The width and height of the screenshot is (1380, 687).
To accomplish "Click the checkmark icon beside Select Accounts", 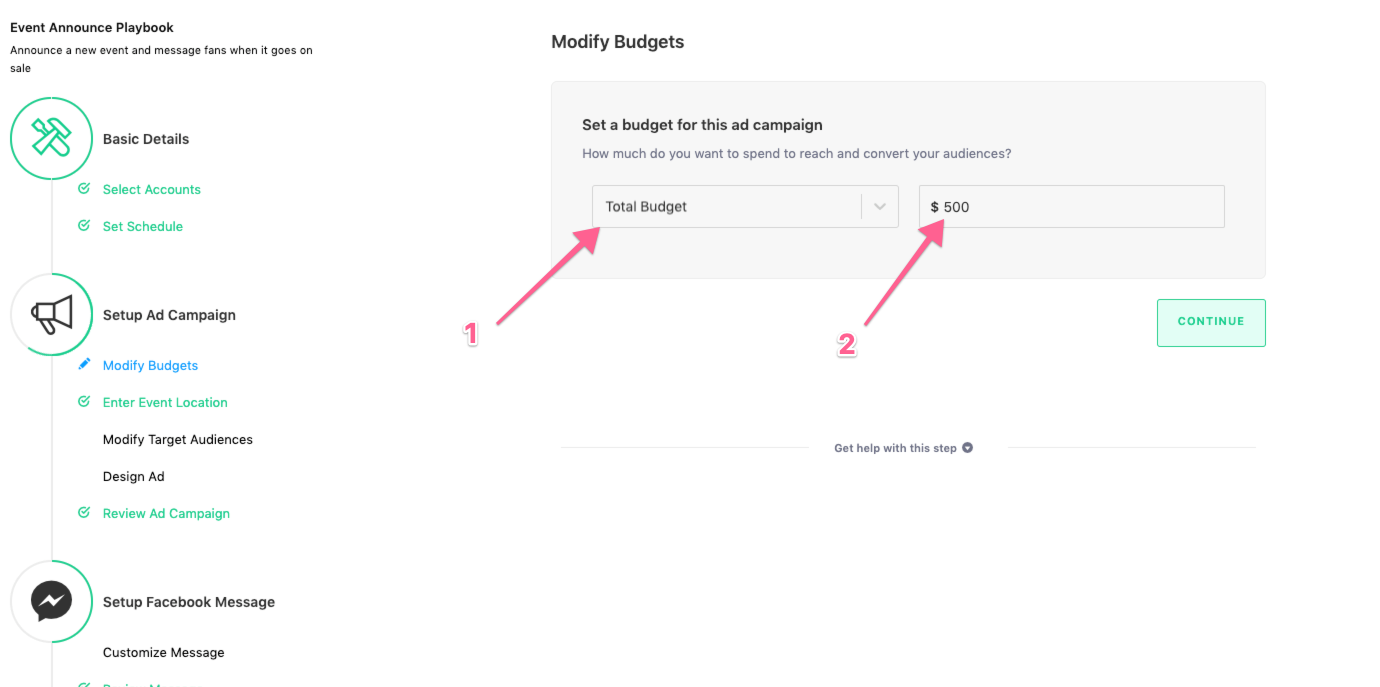I will click(x=84, y=188).
